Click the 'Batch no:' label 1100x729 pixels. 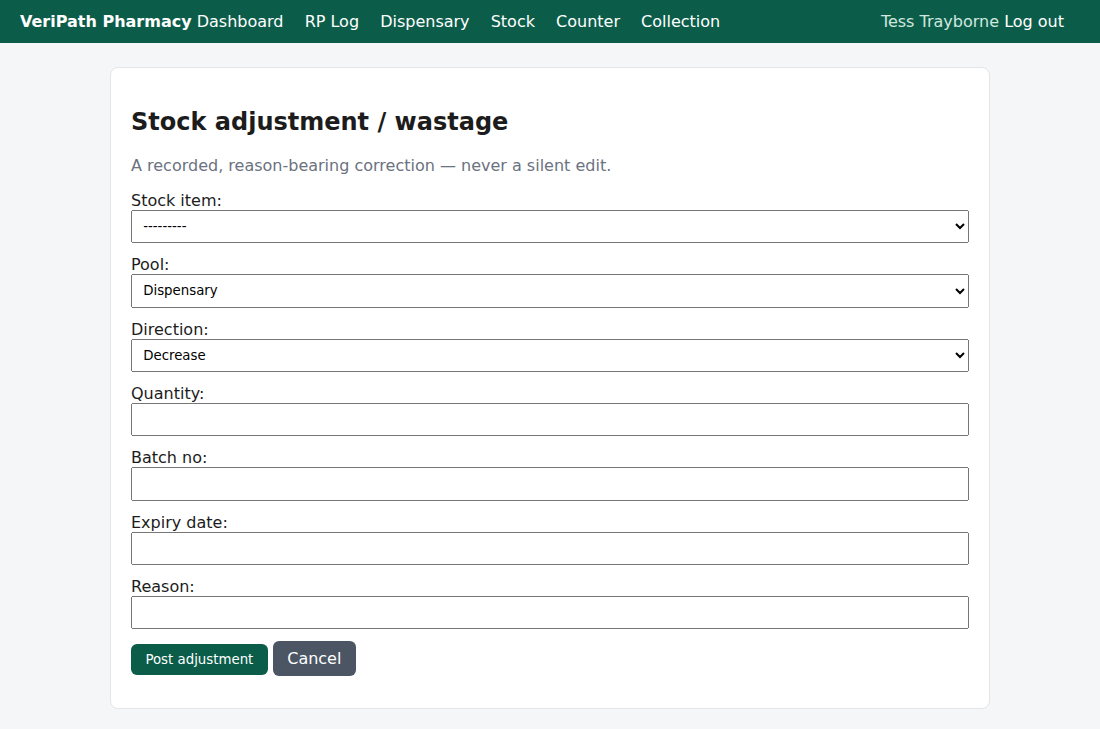pyautogui.click(x=169, y=457)
